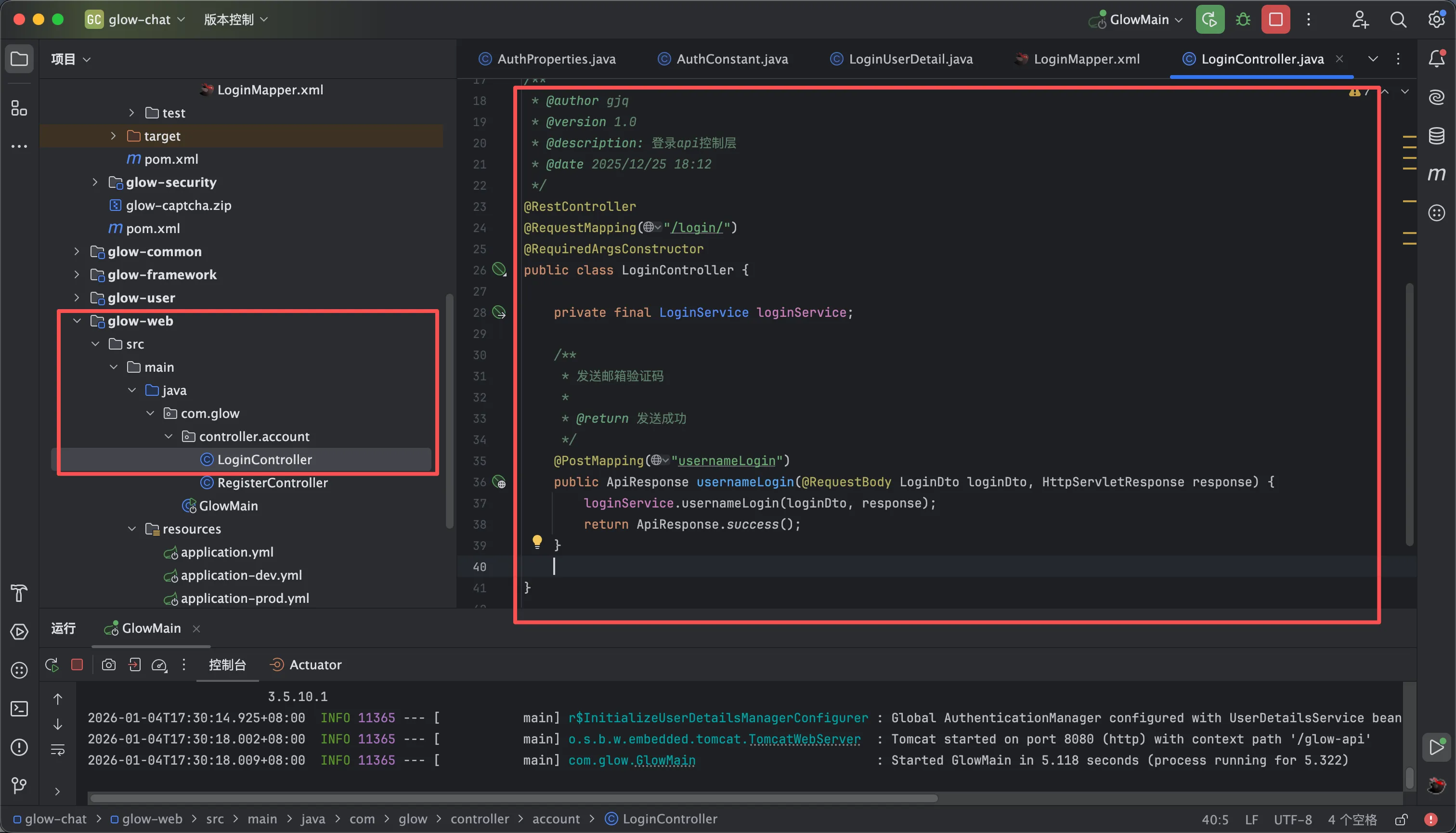Open the Terminal tool window icon
The image size is (1456, 833).
[x=19, y=709]
